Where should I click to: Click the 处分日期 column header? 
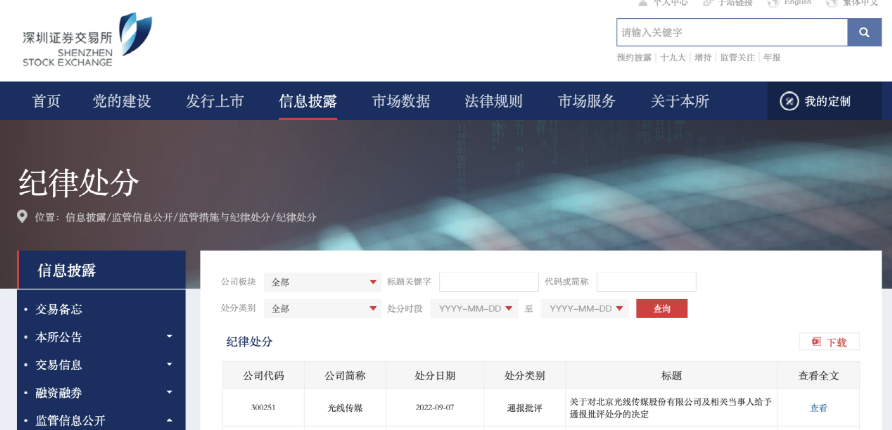(x=435, y=375)
